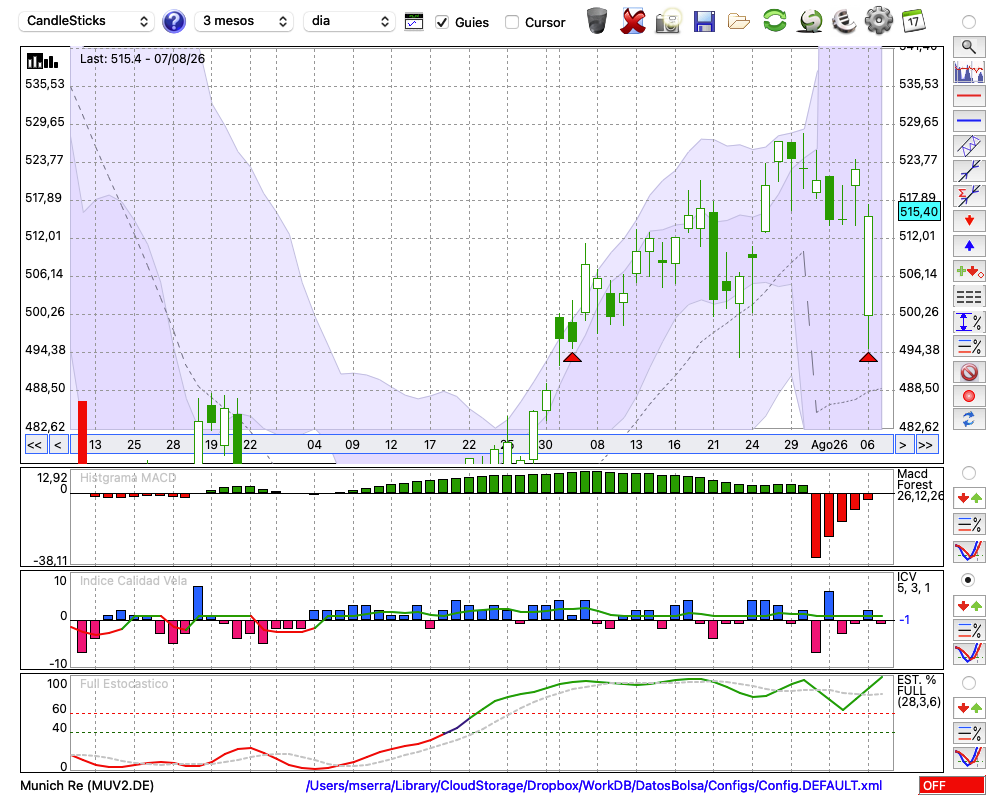Click the dollar sign refresh icon
Image resolution: width=1000 pixels, height=800 pixels.
811,20
